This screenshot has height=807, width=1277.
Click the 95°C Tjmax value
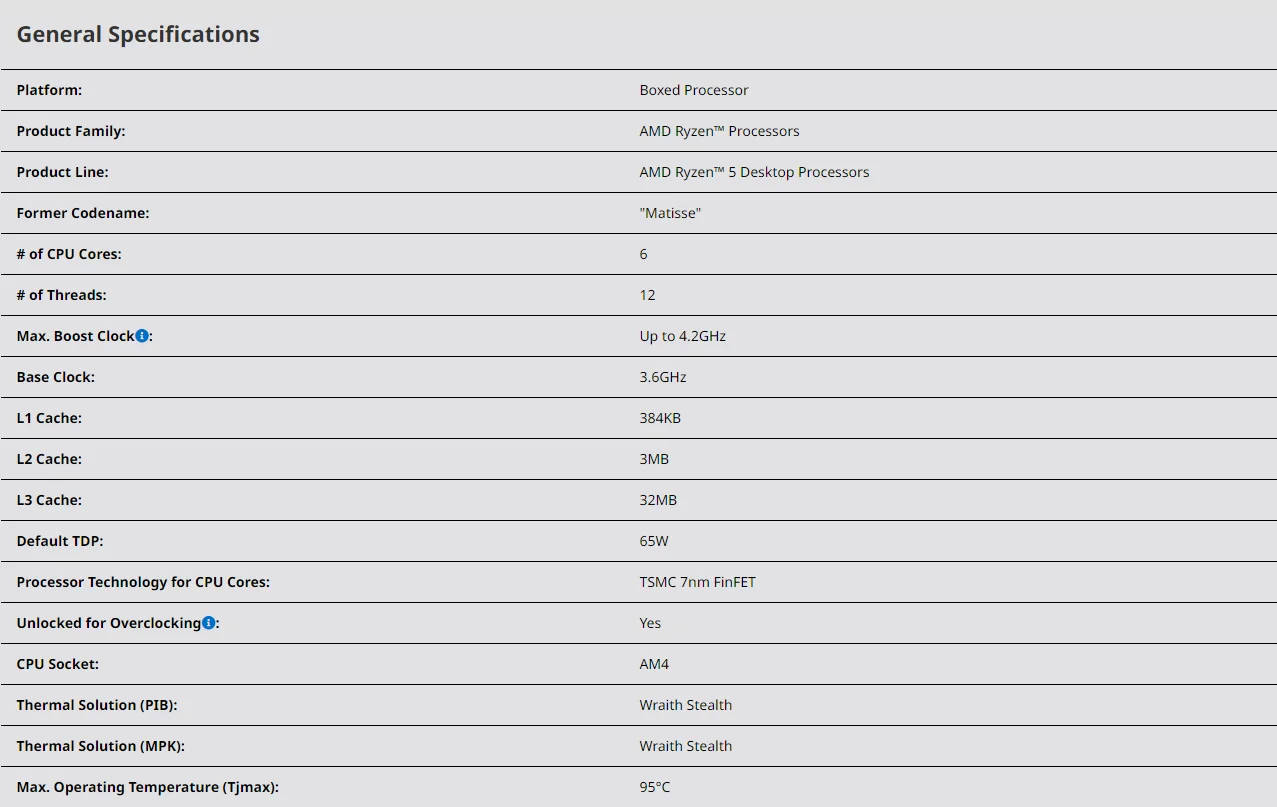pos(655,787)
